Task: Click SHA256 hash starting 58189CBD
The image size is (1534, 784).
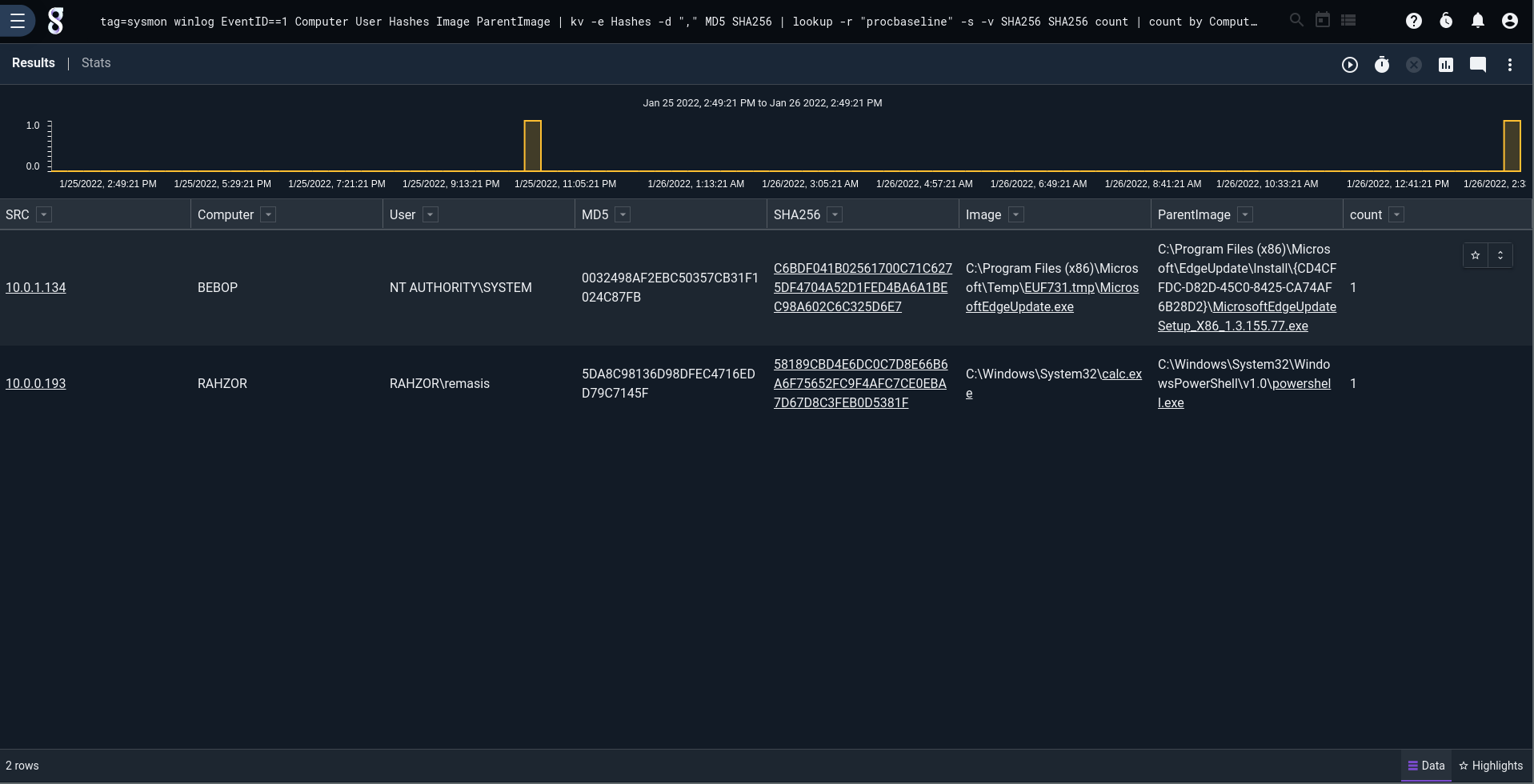Action: [860, 383]
